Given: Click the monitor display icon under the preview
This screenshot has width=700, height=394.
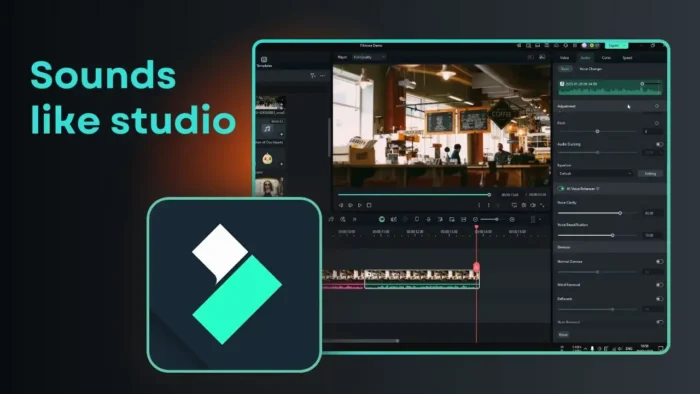Looking at the screenshot, I should (514, 205).
